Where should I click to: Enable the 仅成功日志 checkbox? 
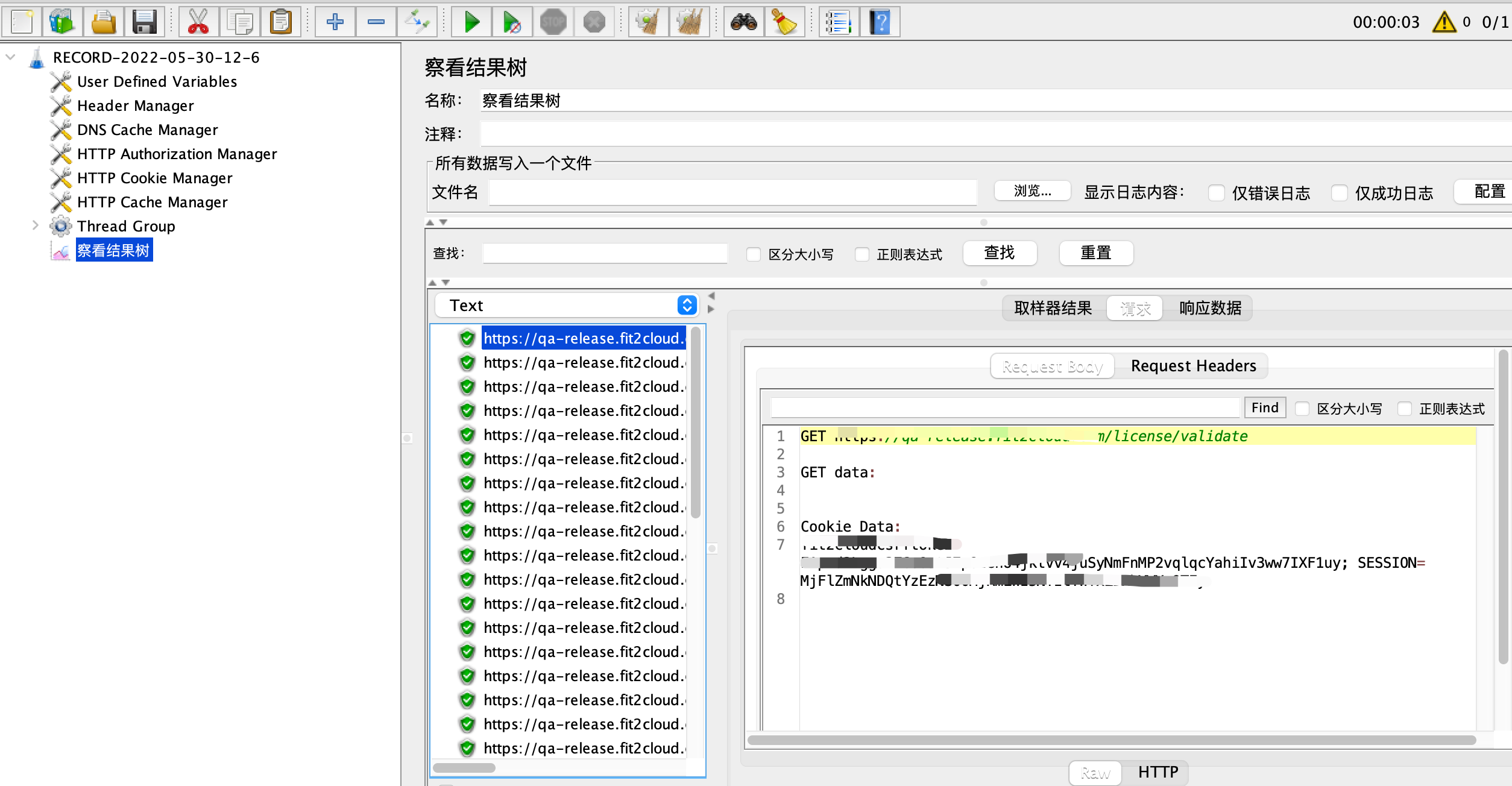coord(1340,193)
